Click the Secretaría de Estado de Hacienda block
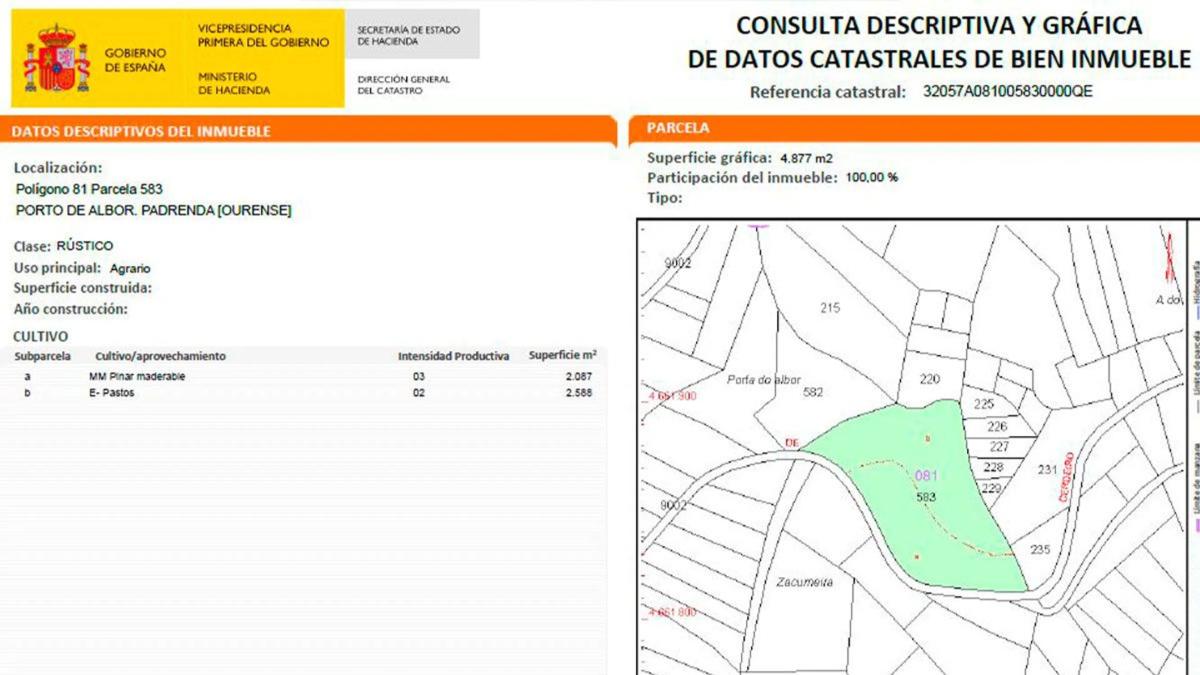 click(411, 36)
